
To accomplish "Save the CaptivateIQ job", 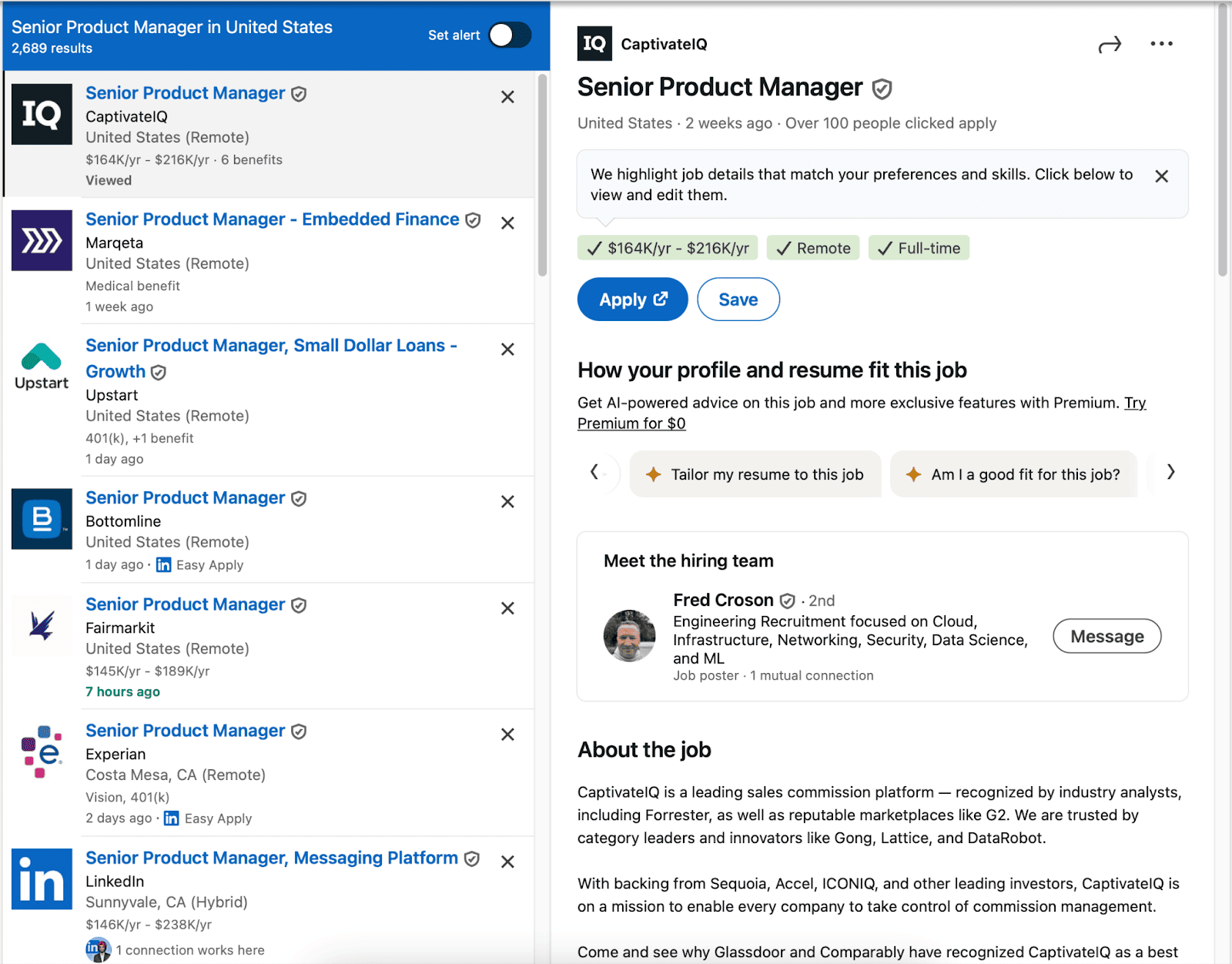I will tap(738, 300).
